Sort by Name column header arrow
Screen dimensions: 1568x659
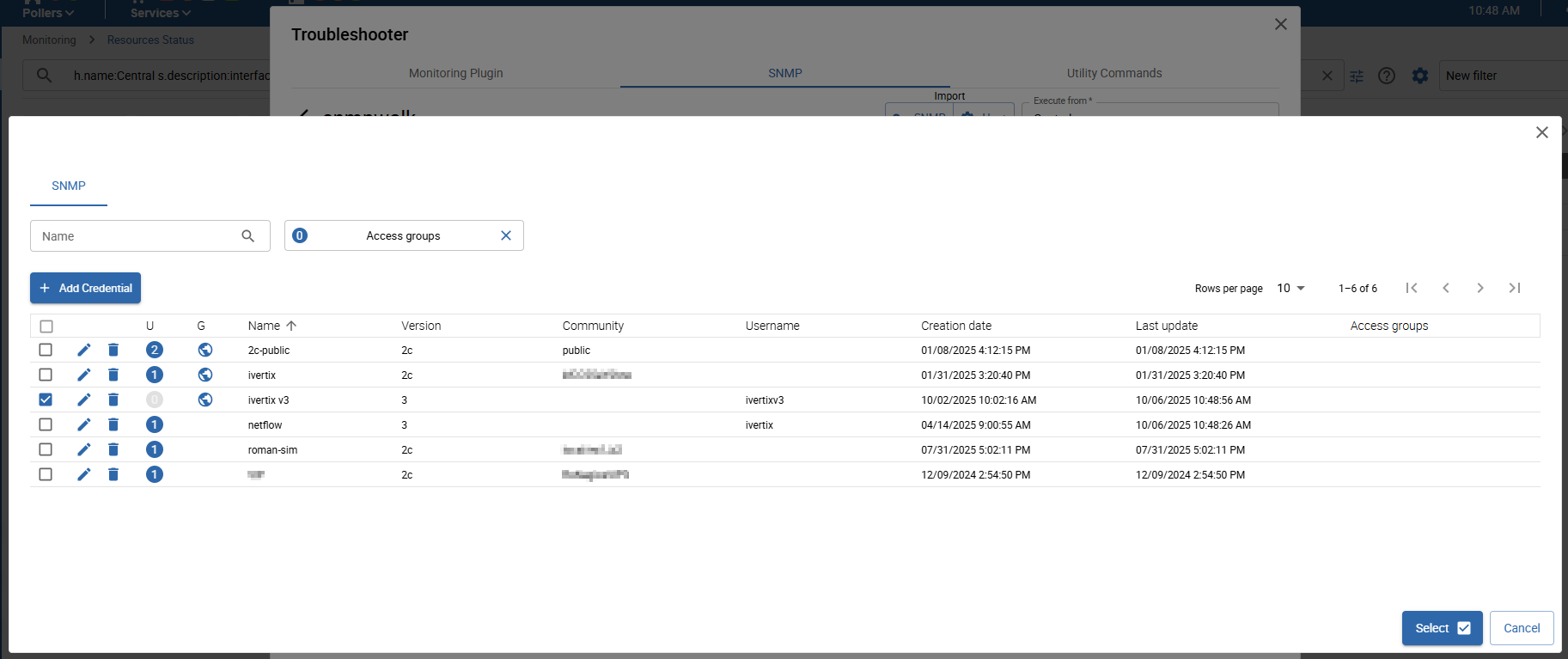291,326
